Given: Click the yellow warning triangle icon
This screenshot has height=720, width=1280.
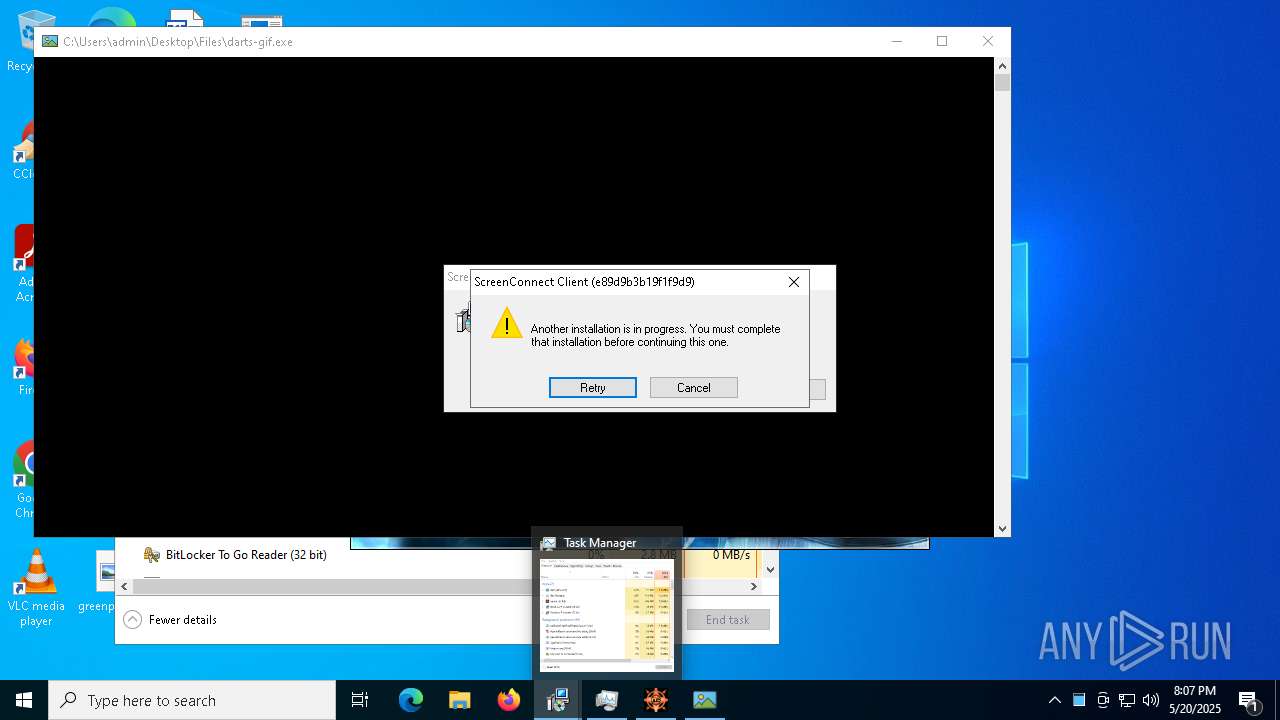Looking at the screenshot, I should click(x=506, y=323).
